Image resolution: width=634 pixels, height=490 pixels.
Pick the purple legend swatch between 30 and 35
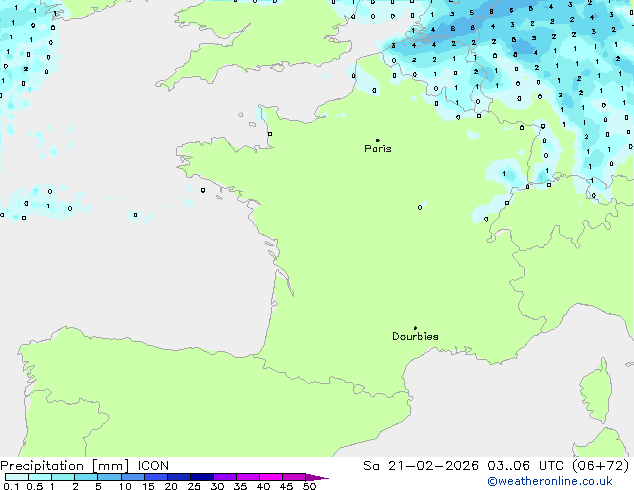[x=225, y=477]
